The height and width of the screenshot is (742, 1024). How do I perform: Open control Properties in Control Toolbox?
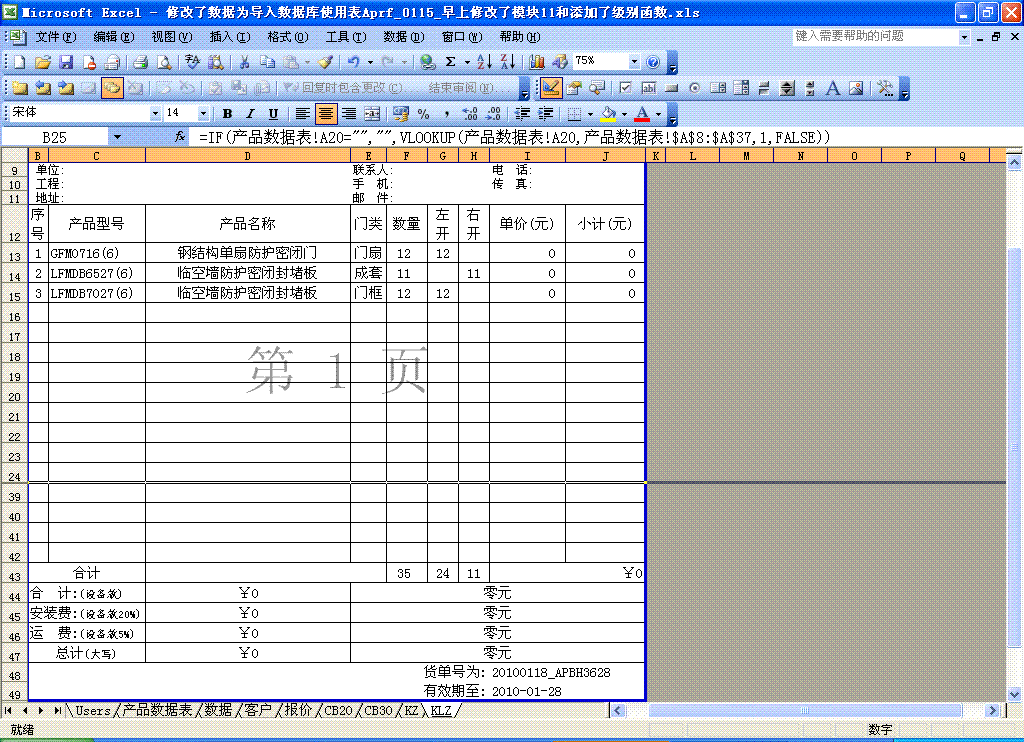pos(574,88)
